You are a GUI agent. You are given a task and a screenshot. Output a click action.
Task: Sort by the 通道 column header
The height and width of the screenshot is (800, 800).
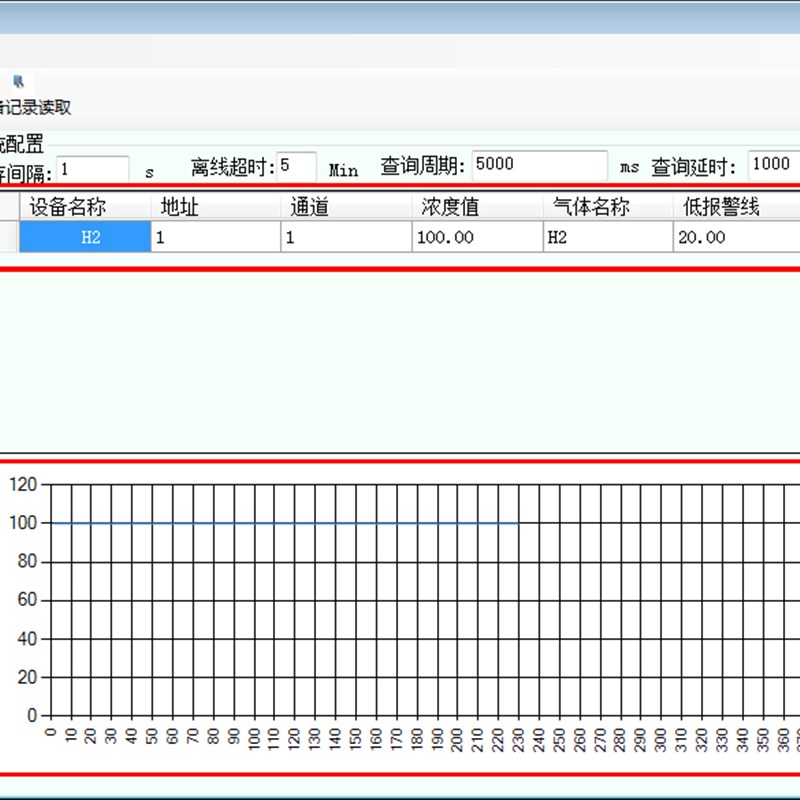[346, 207]
